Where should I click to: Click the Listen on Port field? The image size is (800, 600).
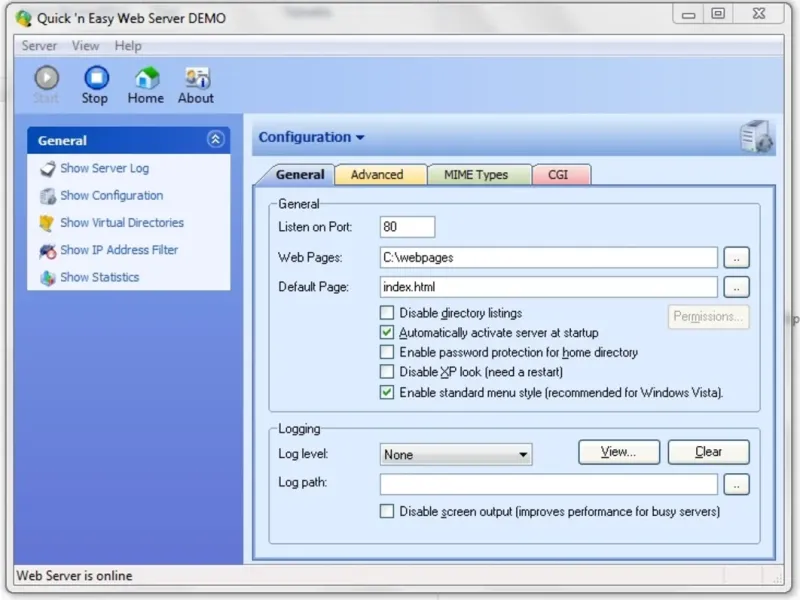[x=407, y=227]
